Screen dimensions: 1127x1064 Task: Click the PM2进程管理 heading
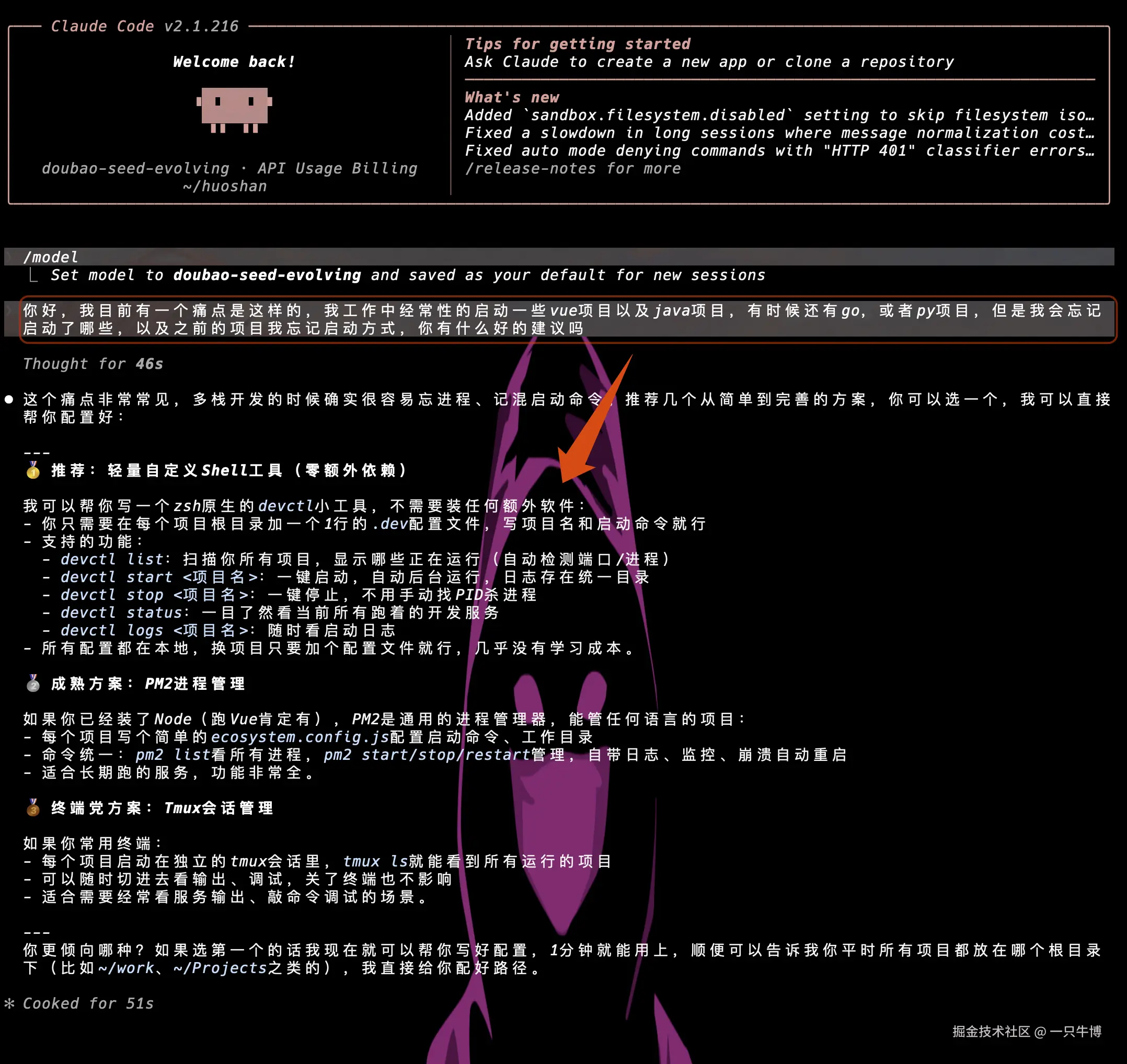click(x=194, y=684)
